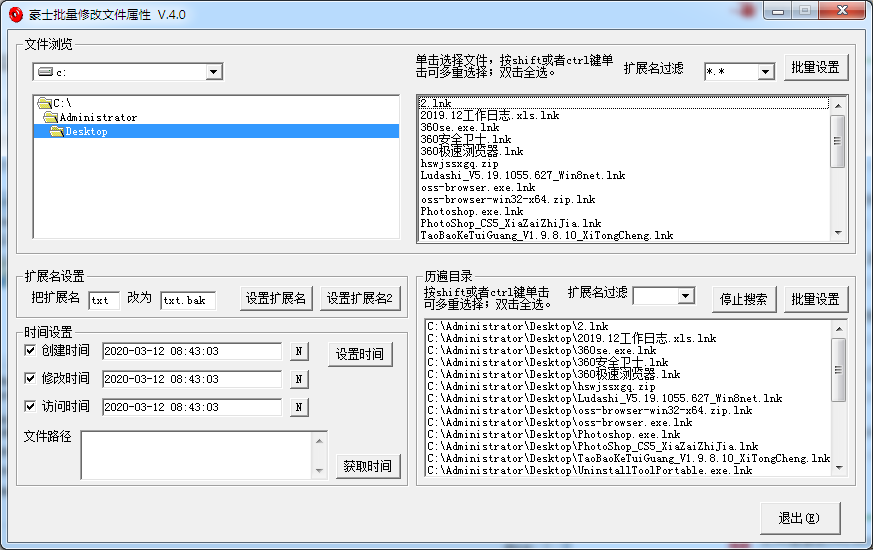Click the 修改时间 date field

click(192, 379)
